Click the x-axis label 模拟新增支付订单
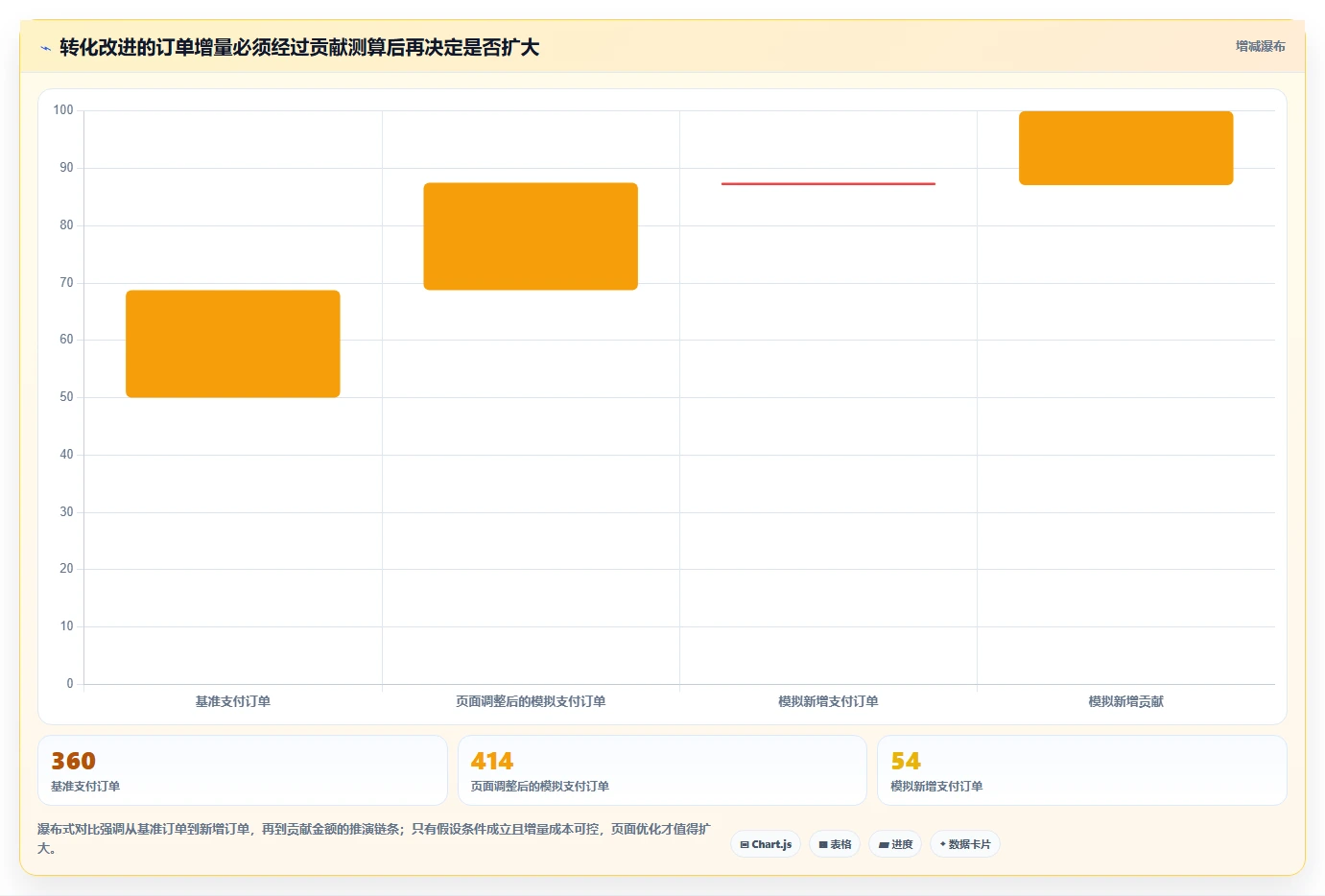The width and height of the screenshot is (1325, 896). (x=828, y=701)
